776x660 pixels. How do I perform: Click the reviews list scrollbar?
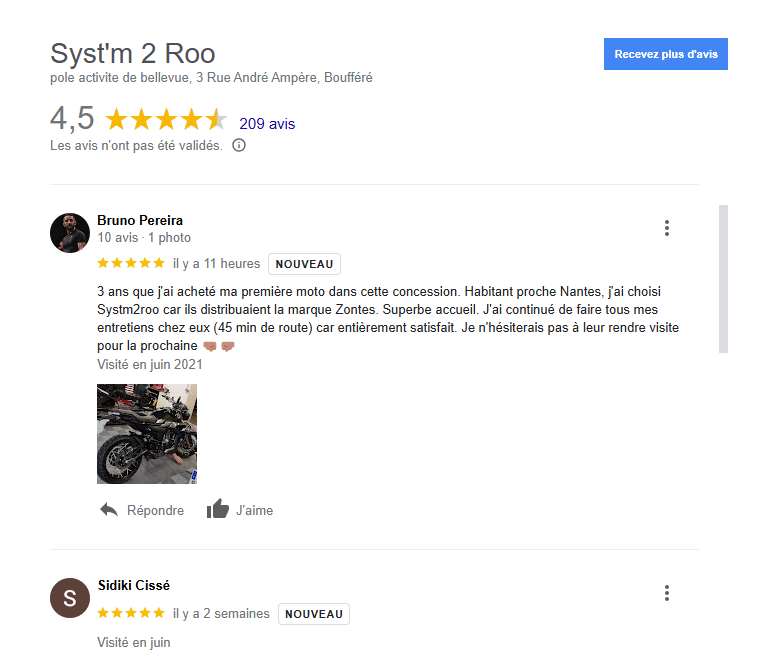pyautogui.click(x=724, y=279)
